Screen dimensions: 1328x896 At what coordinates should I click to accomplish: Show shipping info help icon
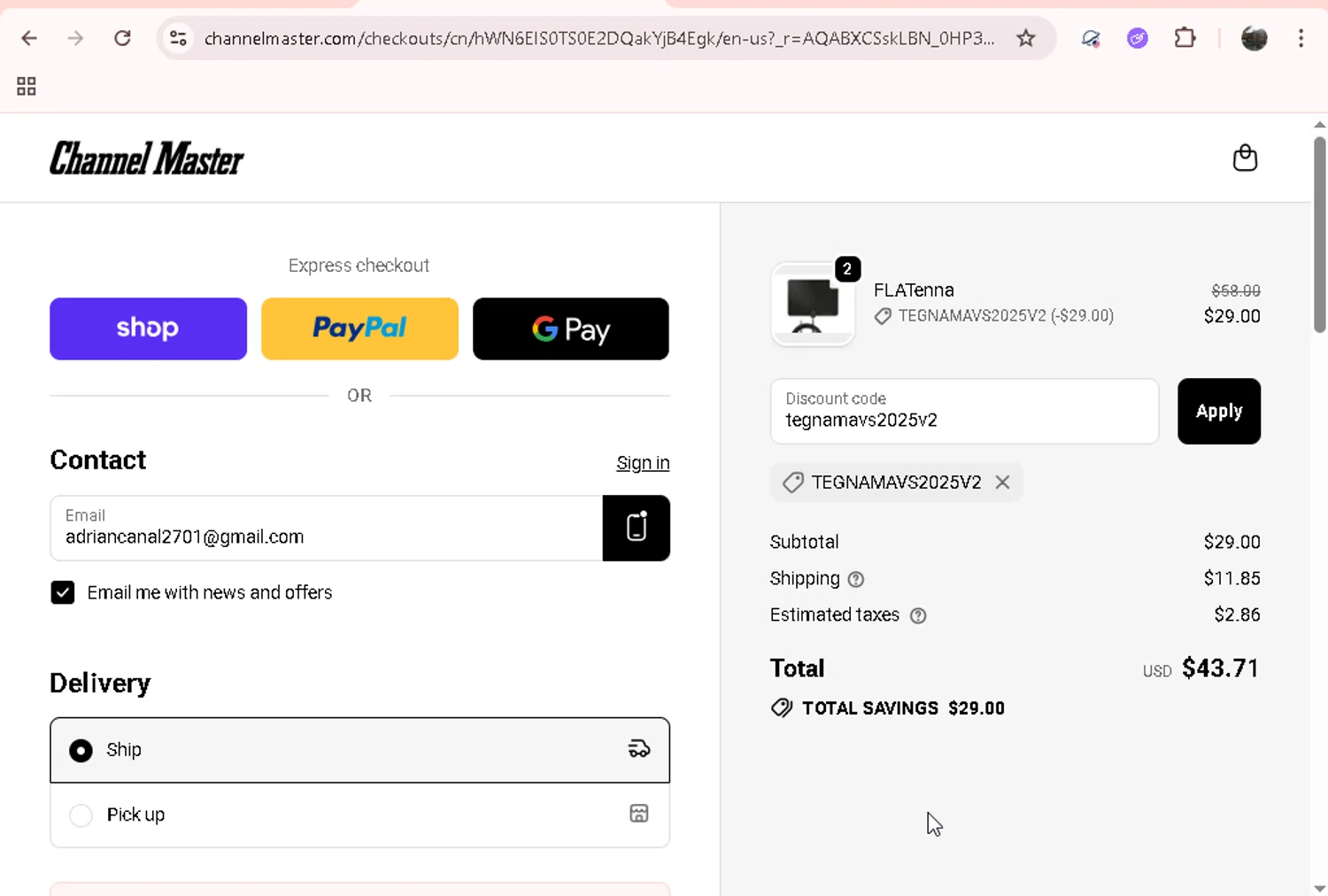[855, 579]
